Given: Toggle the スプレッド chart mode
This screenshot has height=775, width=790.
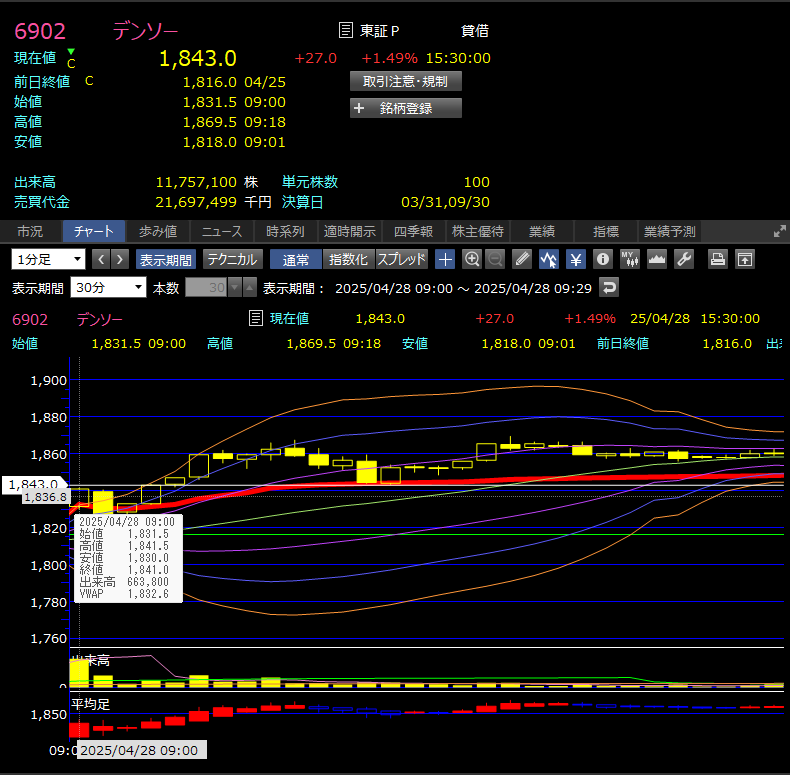Looking at the screenshot, I should pyautogui.click(x=401, y=259).
